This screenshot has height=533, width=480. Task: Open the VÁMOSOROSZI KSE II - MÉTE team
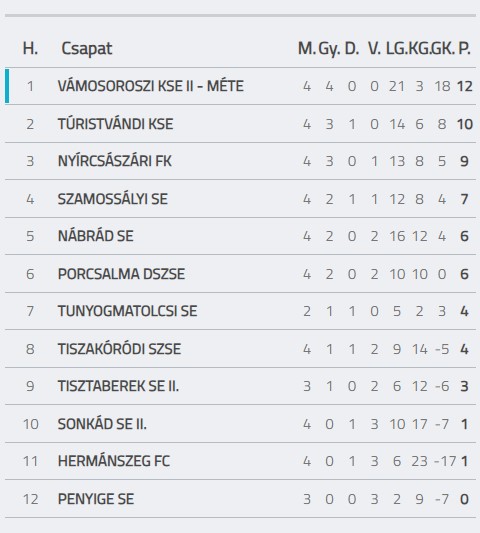[x=151, y=86]
